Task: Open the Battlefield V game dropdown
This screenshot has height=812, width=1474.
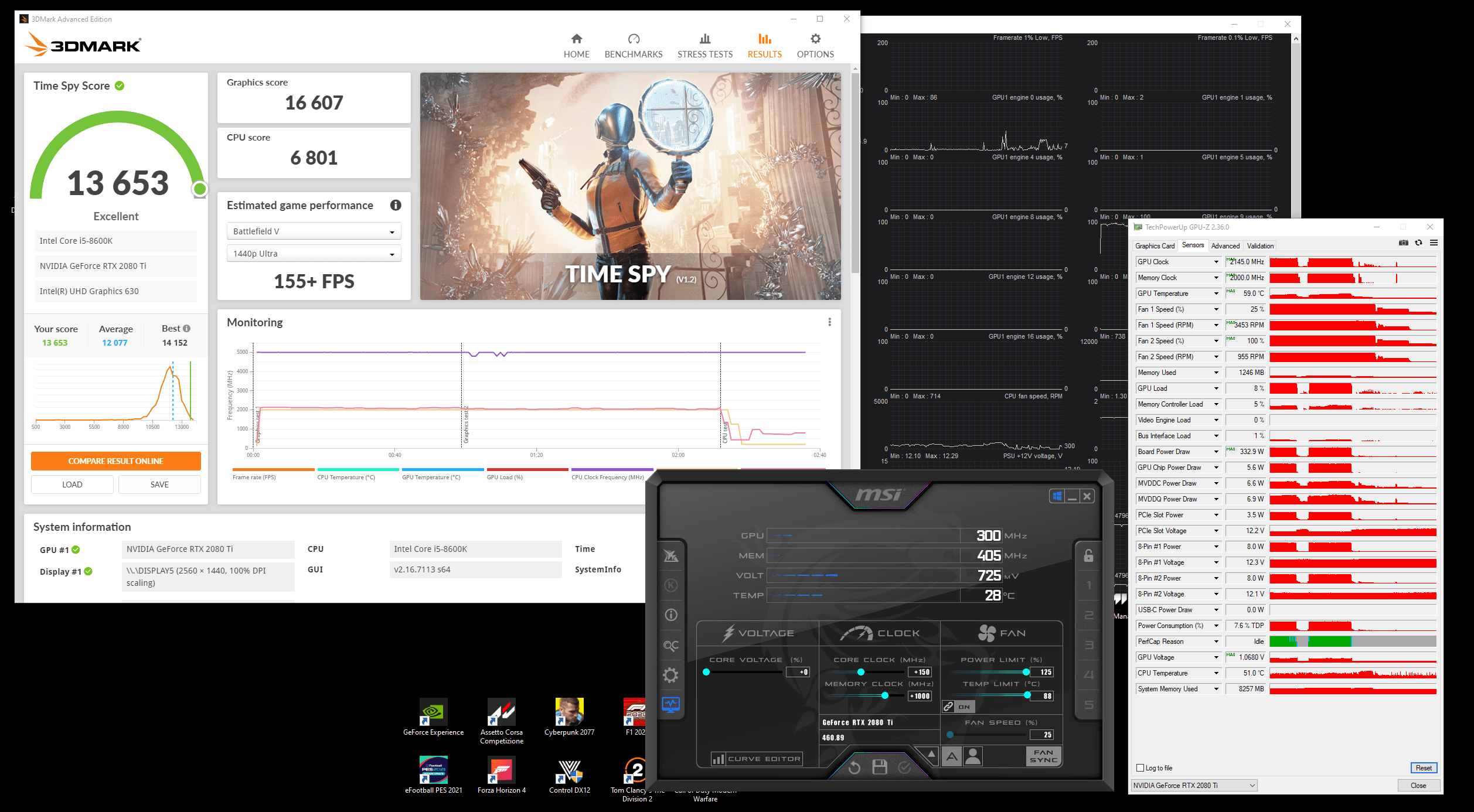Action: 314,231
